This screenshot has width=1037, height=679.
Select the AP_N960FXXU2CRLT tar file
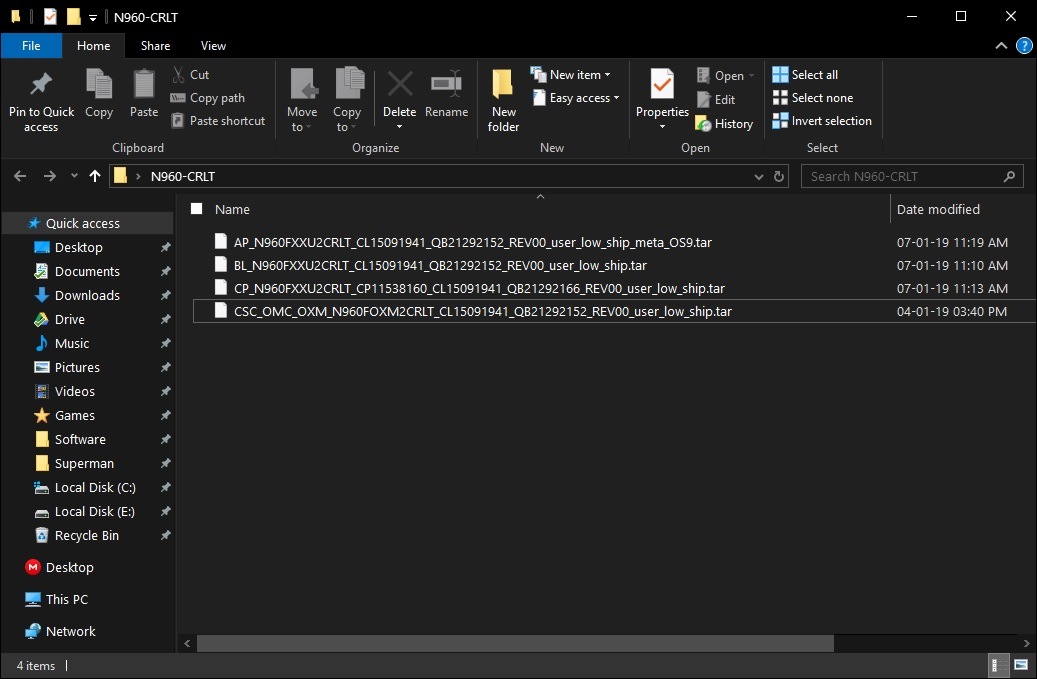click(472, 242)
